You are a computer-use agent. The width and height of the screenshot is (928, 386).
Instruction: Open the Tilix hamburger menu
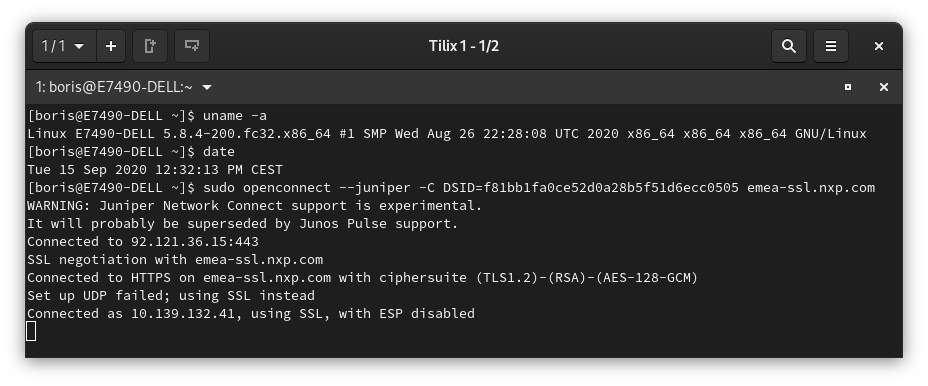coord(831,46)
